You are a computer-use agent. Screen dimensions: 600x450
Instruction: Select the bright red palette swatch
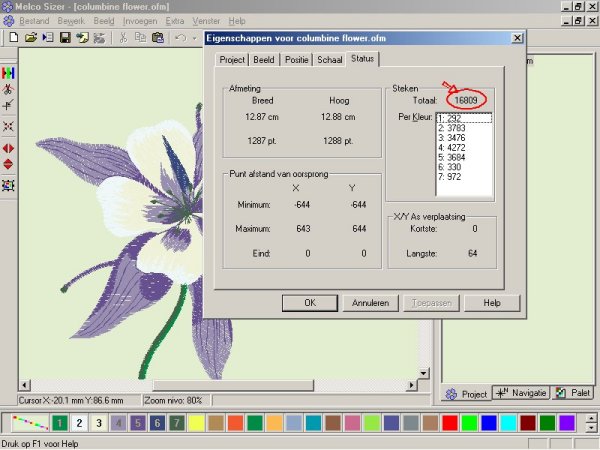[x=450, y=423]
